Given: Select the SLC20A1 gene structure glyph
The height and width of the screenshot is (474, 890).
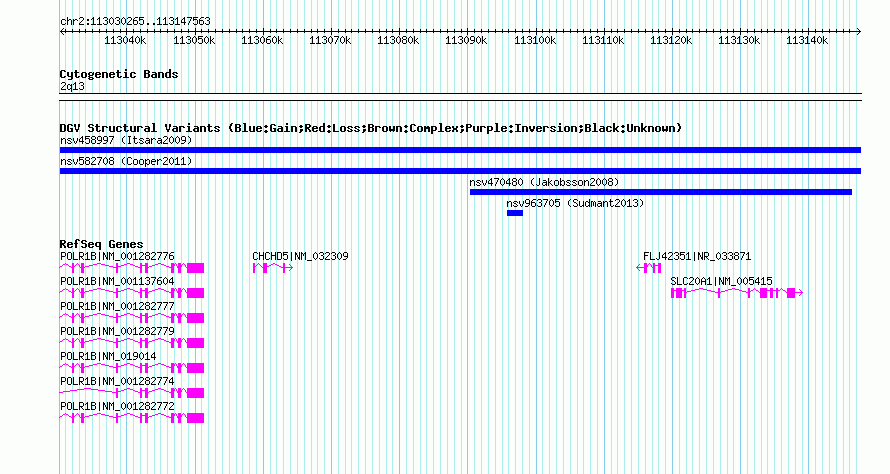Looking at the screenshot, I should click(737, 293).
